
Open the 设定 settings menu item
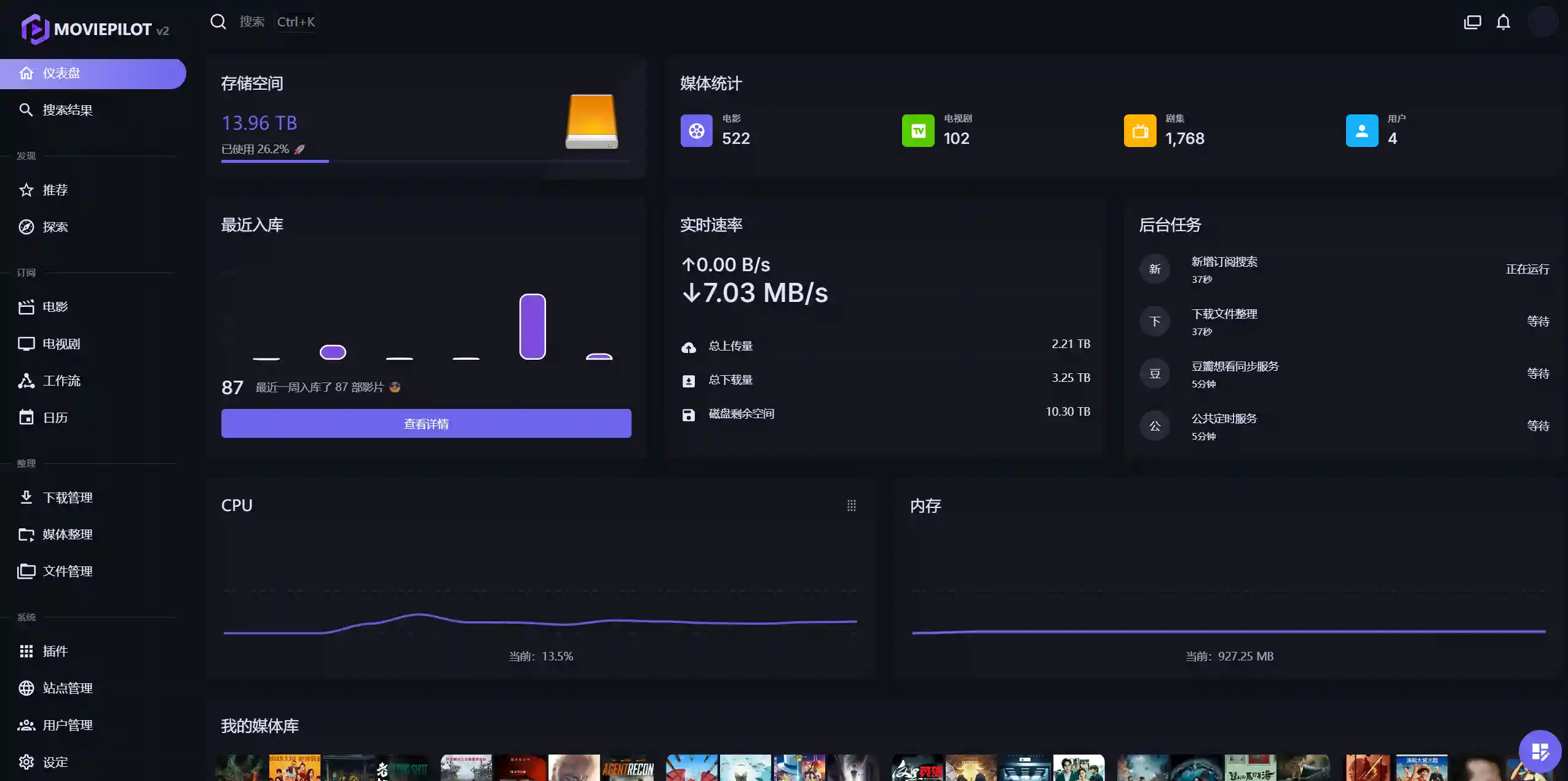[x=55, y=762]
